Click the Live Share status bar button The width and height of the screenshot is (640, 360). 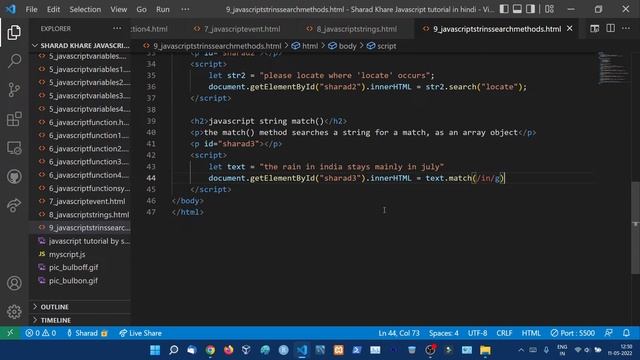pyautogui.click(x=140, y=333)
